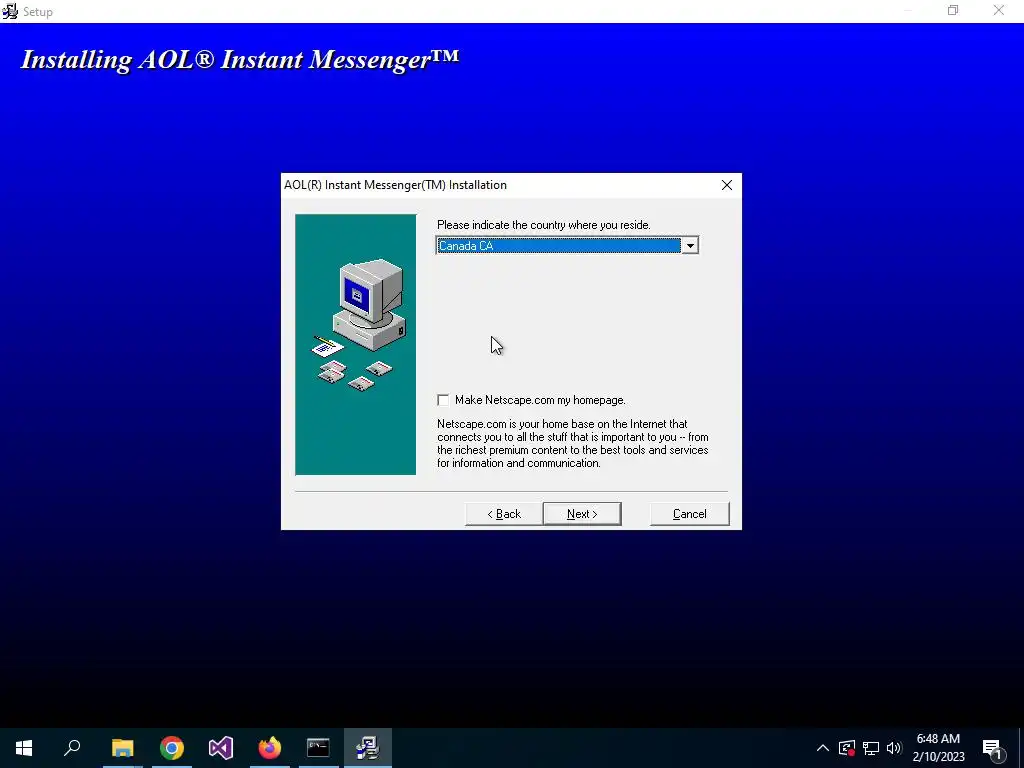This screenshot has width=1024, height=768.
Task: Go Back to previous installer step
Action: pyautogui.click(x=504, y=514)
